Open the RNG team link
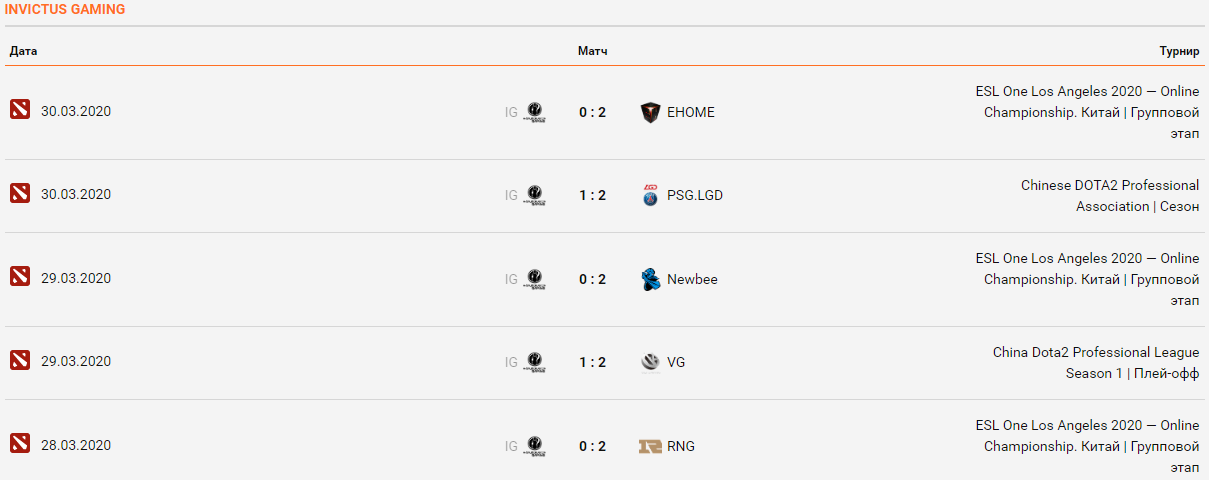 [x=681, y=446]
